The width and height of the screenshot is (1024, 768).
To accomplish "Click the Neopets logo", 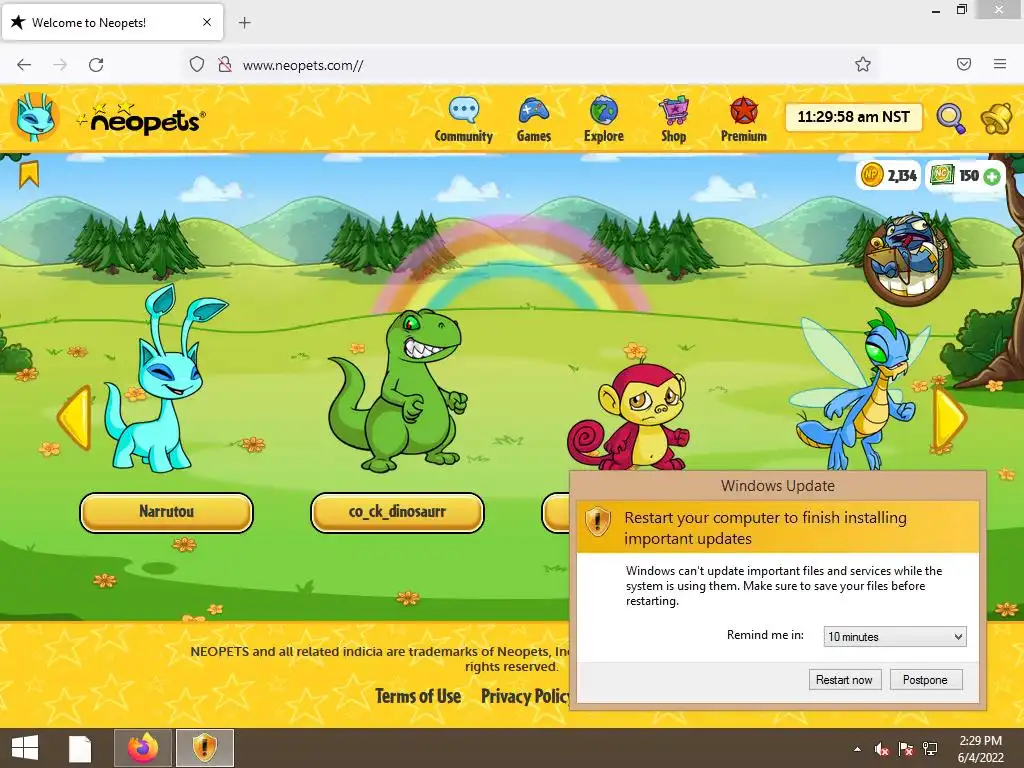I will pyautogui.click(x=142, y=119).
